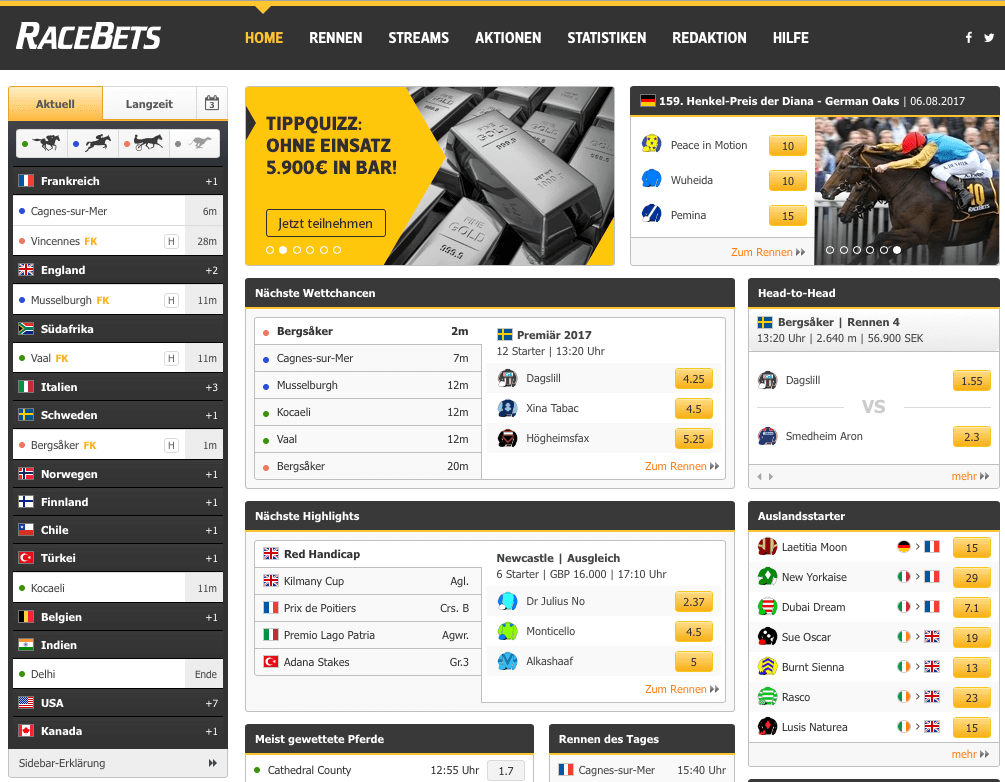Toggle the jump racing filter

(92, 144)
